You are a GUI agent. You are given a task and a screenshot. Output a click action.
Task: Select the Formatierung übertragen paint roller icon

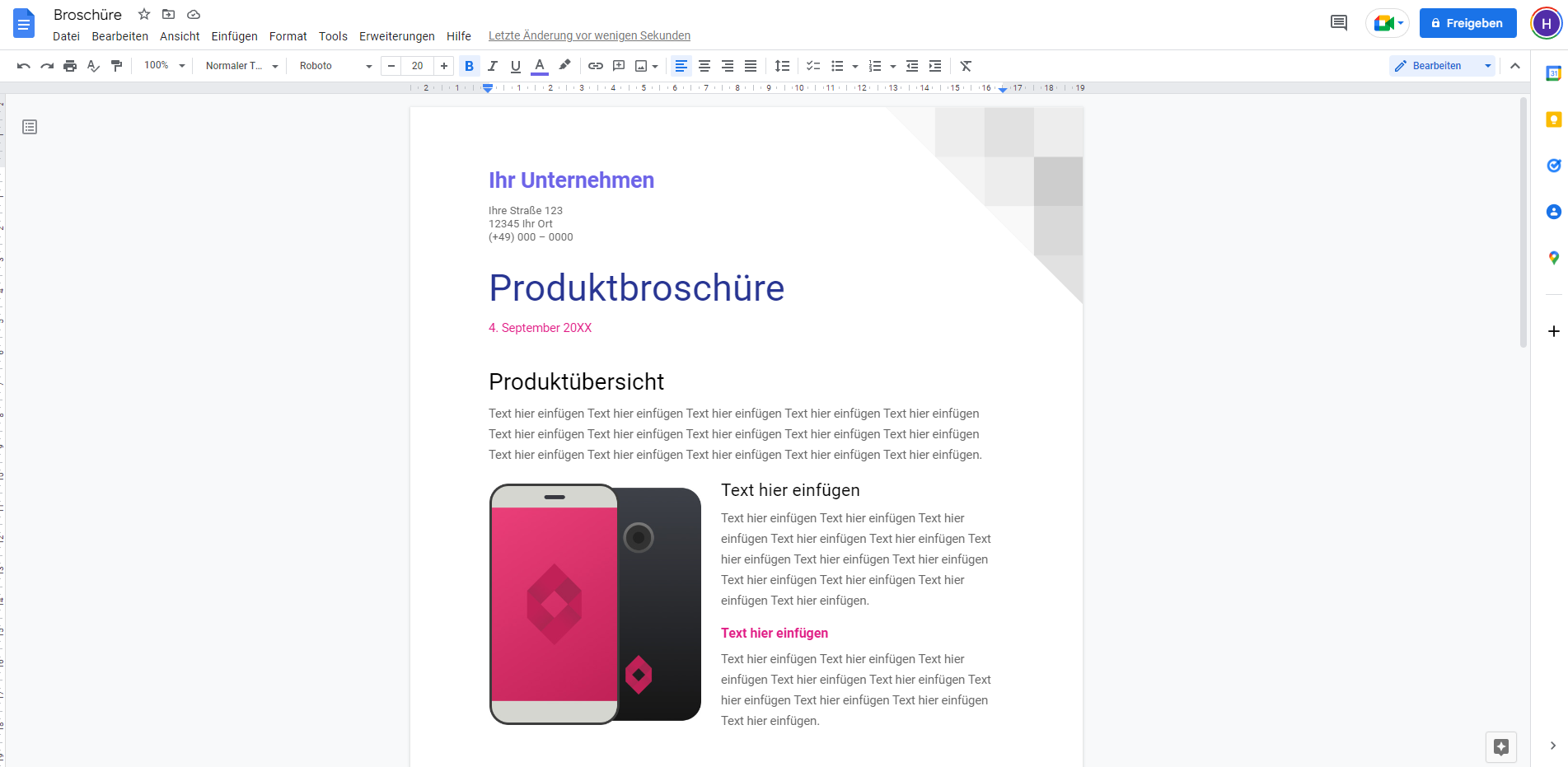[x=116, y=66]
